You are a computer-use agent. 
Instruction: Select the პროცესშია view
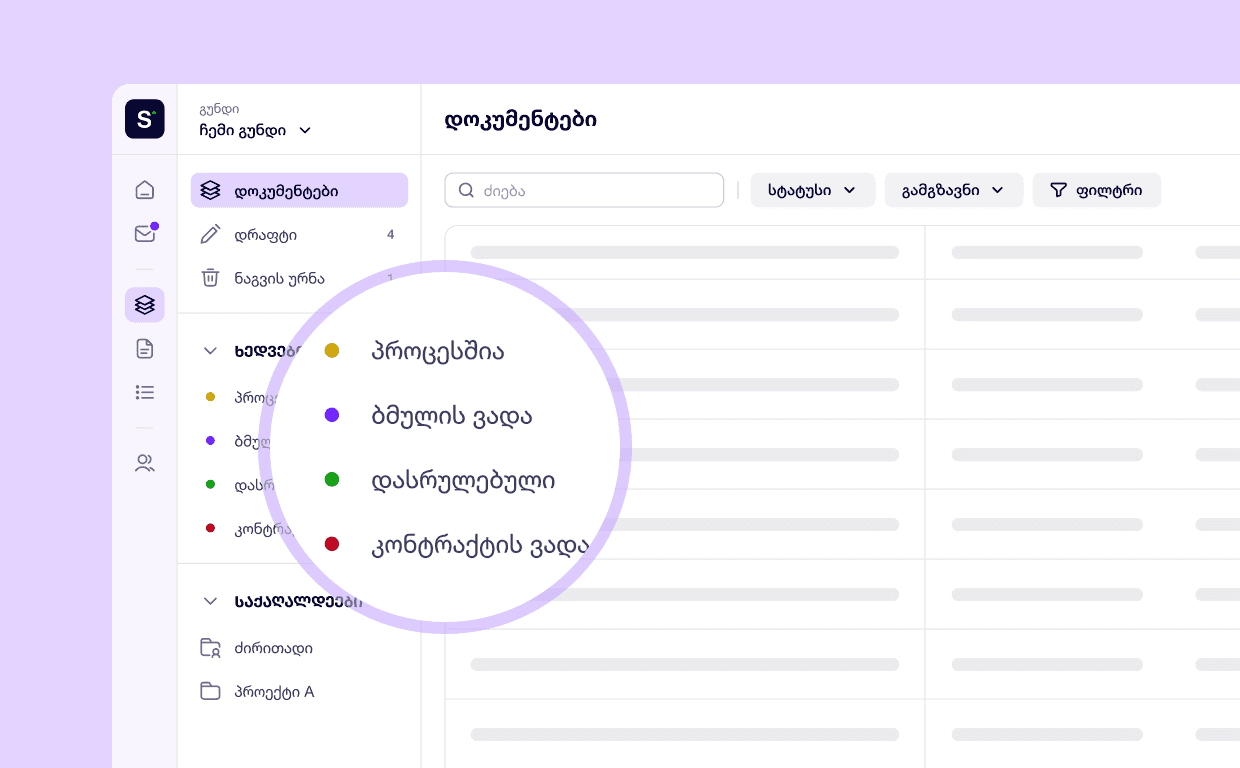pos(438,351)
